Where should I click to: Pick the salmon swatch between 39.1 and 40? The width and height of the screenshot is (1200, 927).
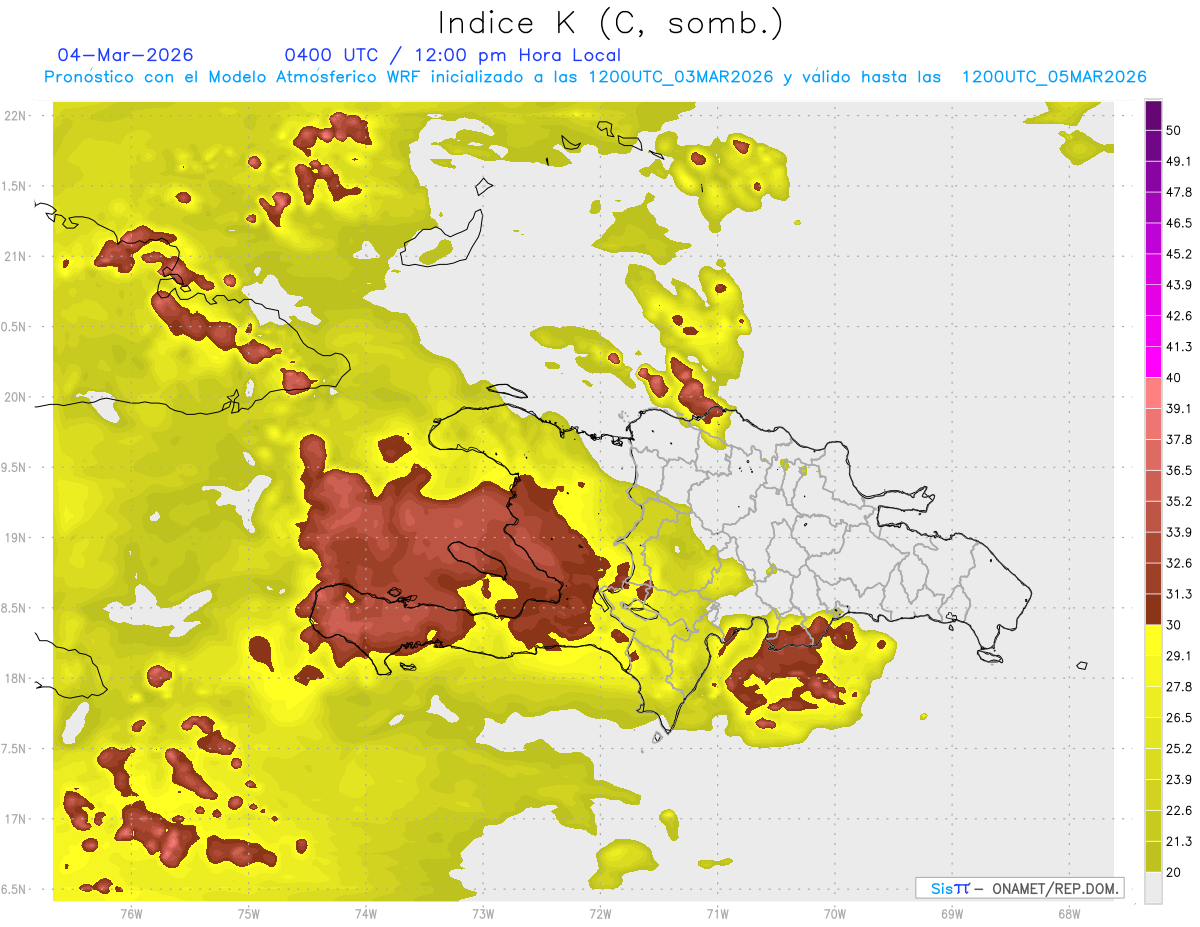point(1153,393)
